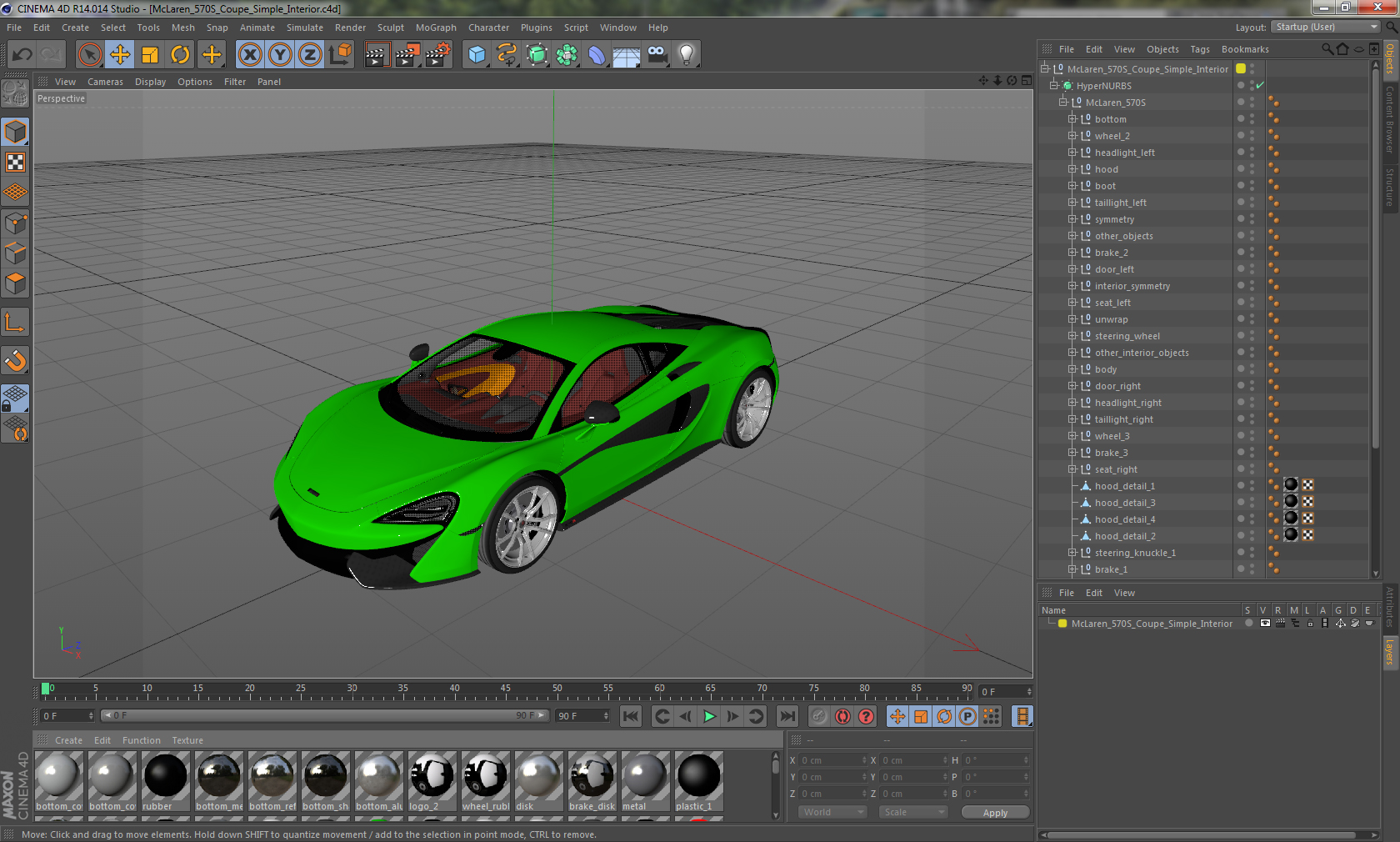Enable snap magnet icon on left
Viewport: 1400px width, 842px height.
(16, 360)
